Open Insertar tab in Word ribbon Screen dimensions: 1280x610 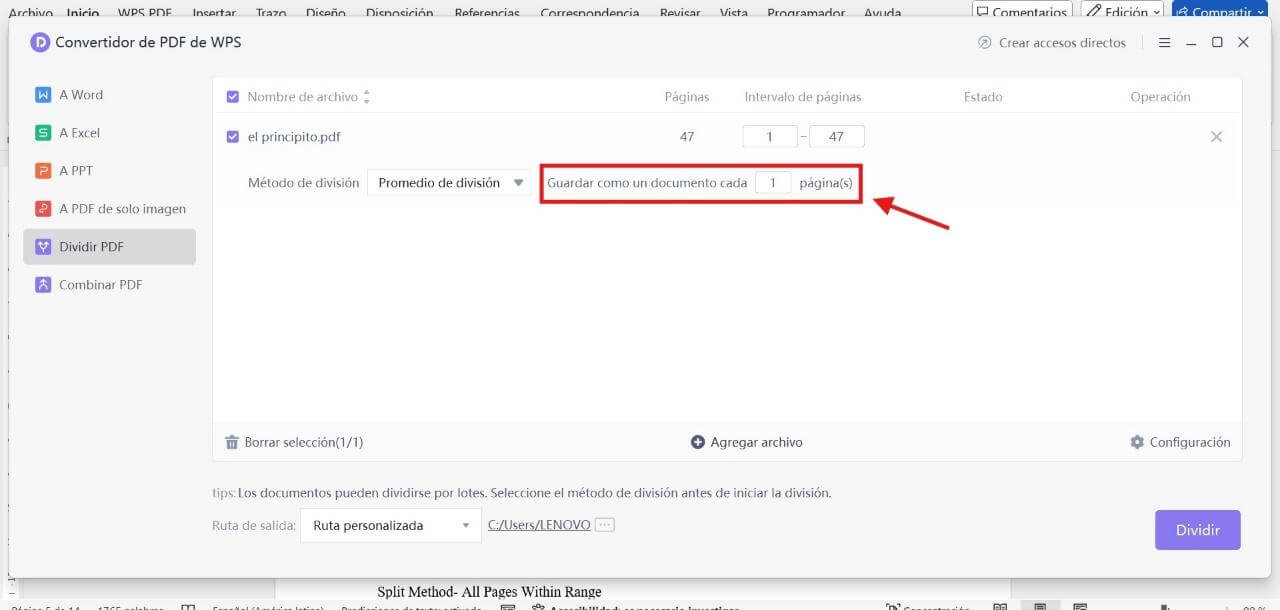pyautogui.click(x=214, y=13)
